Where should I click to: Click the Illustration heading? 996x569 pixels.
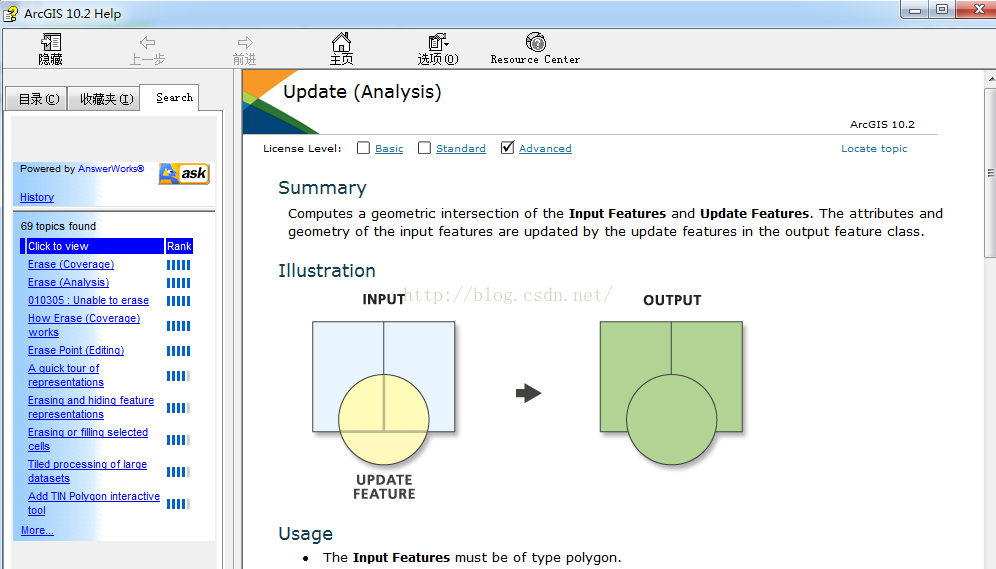326,271
